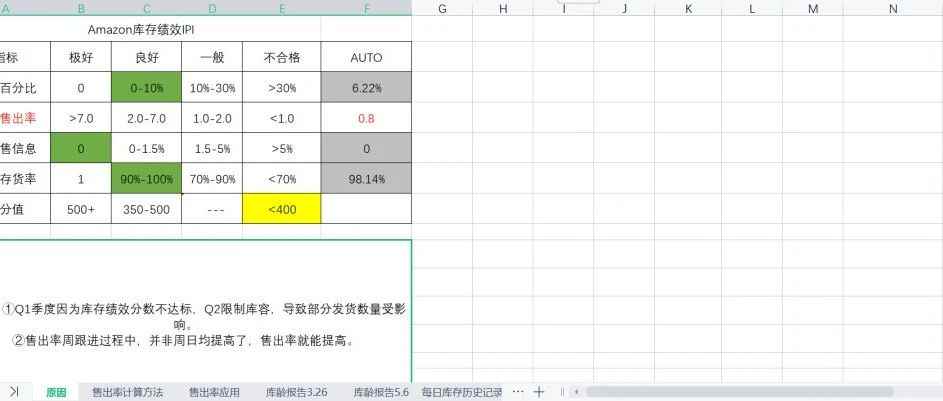
Task: Add a new sheet with the plus icon
Action: [539, 391]
